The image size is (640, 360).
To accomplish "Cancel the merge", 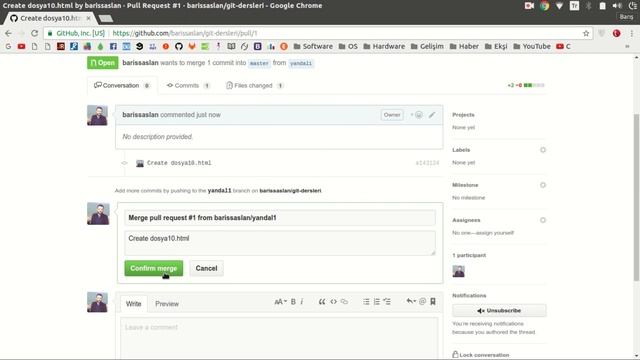I will click(206, 268).
